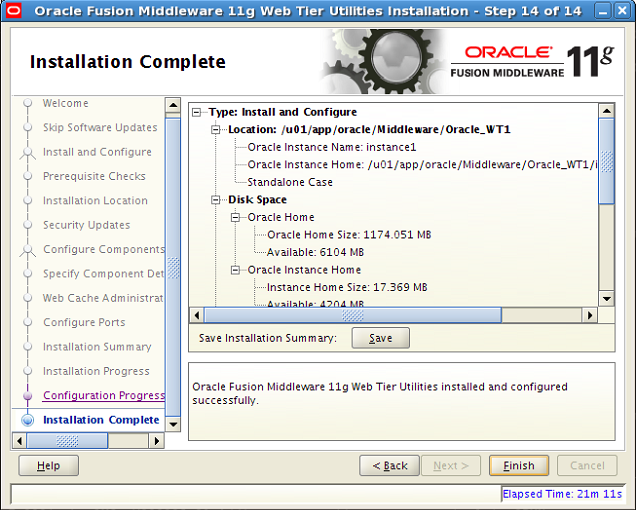
Task: Open Help for the installer
Action: (48, 465)
